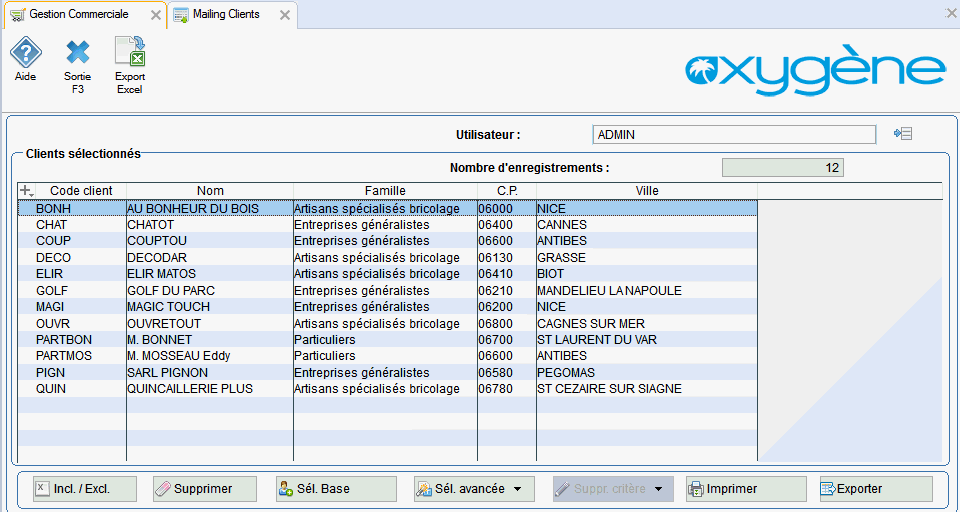Click the Imprimer button
The width and height of the screenshot is (960, 512).
(746, 489)
